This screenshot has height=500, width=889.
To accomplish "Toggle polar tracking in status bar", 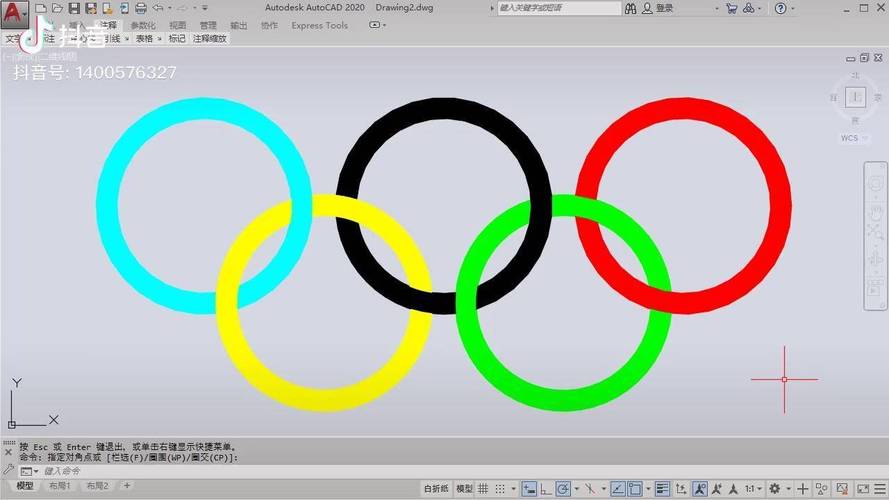I will [x=563, y=489].
